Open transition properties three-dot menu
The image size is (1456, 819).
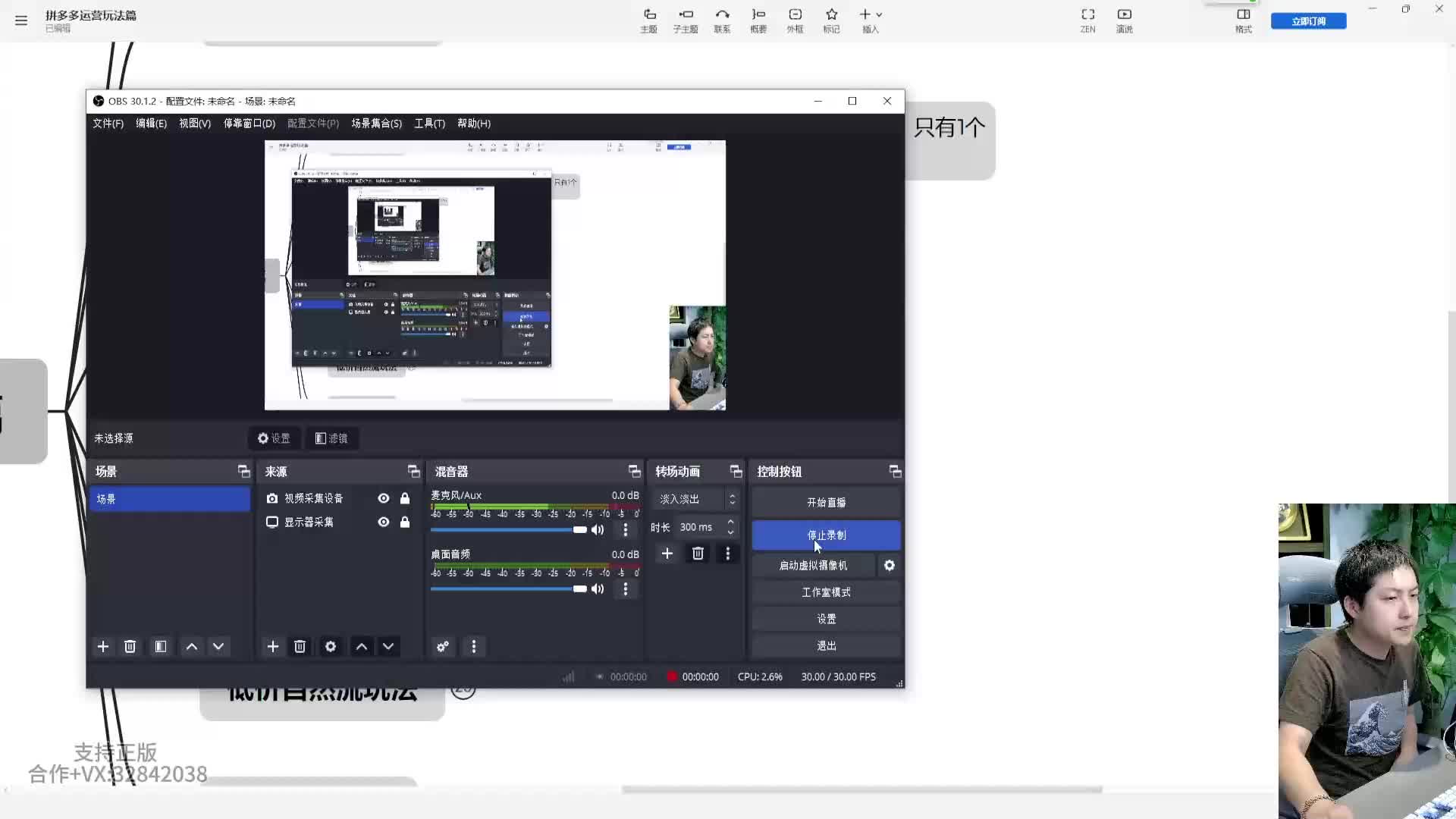[728, 554]
